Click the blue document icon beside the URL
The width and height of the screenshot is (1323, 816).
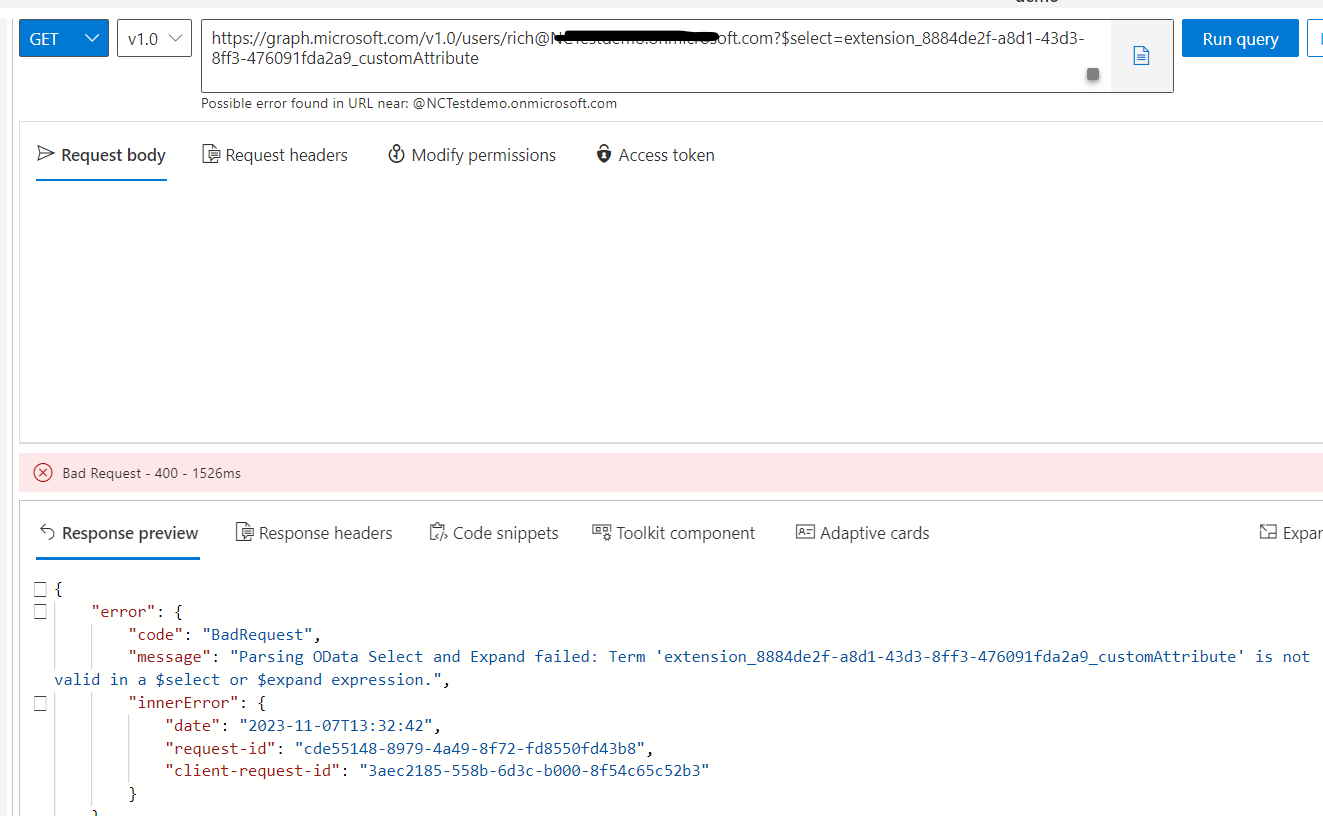[1141, 55]
